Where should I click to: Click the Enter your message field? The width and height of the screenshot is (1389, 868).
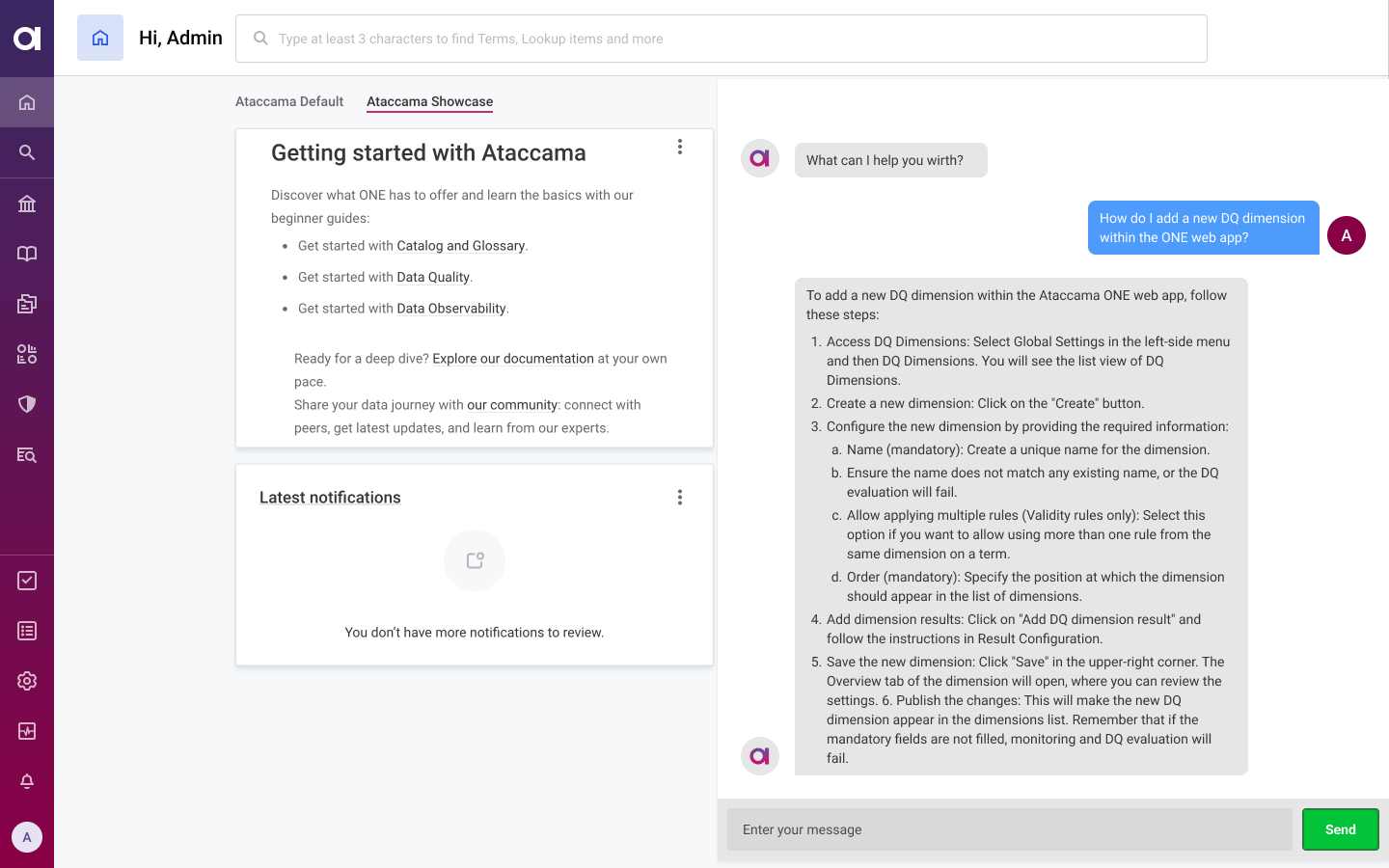click(x=1009, y=829)
